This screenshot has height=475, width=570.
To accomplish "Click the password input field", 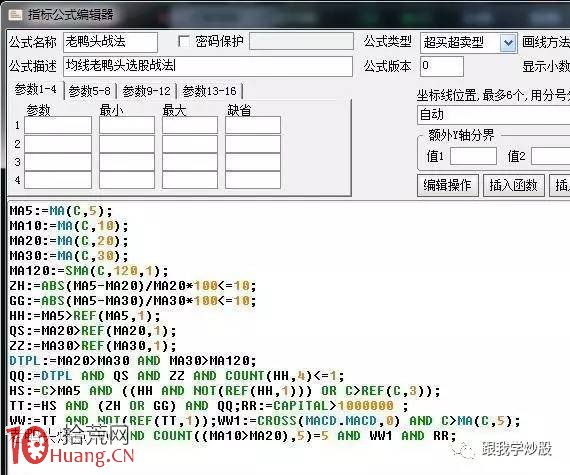I will tap(301, 41).
